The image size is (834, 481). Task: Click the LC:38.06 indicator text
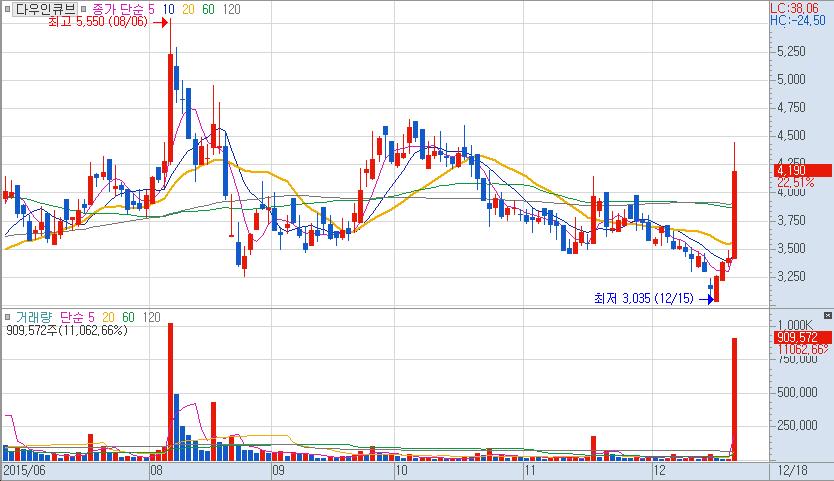point(800,6)
